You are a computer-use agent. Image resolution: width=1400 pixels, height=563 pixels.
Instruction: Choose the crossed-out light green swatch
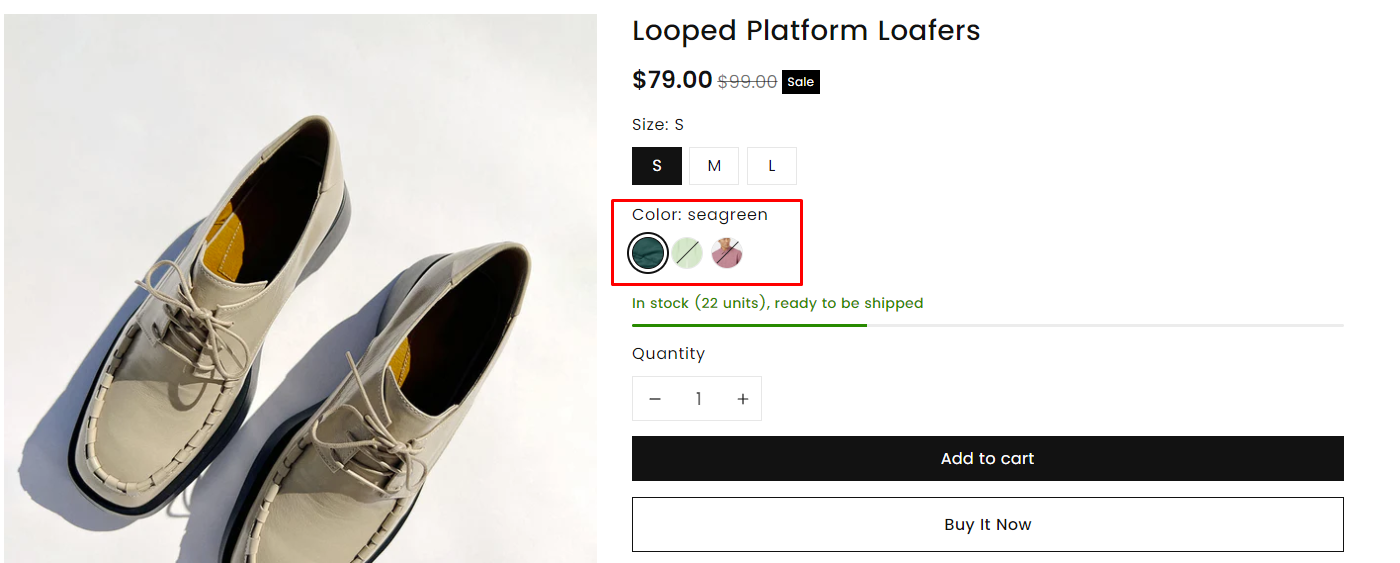(x=687, y=253)
